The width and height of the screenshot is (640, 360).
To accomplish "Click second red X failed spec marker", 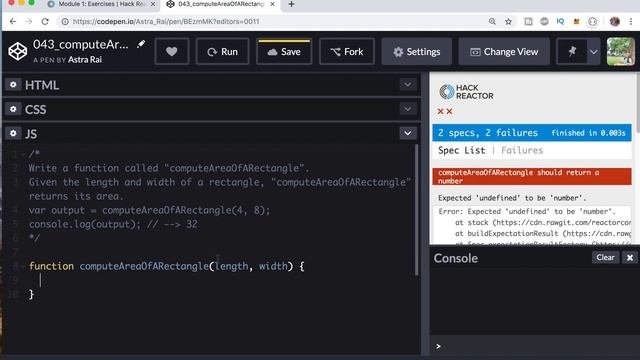I will (449, 111).
